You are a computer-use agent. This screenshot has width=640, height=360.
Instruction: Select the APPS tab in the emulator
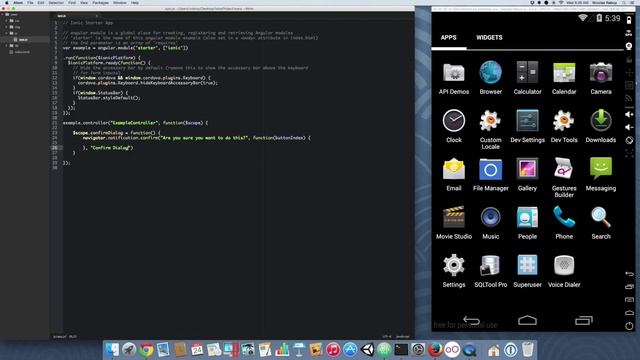click(x=448, y=38)
